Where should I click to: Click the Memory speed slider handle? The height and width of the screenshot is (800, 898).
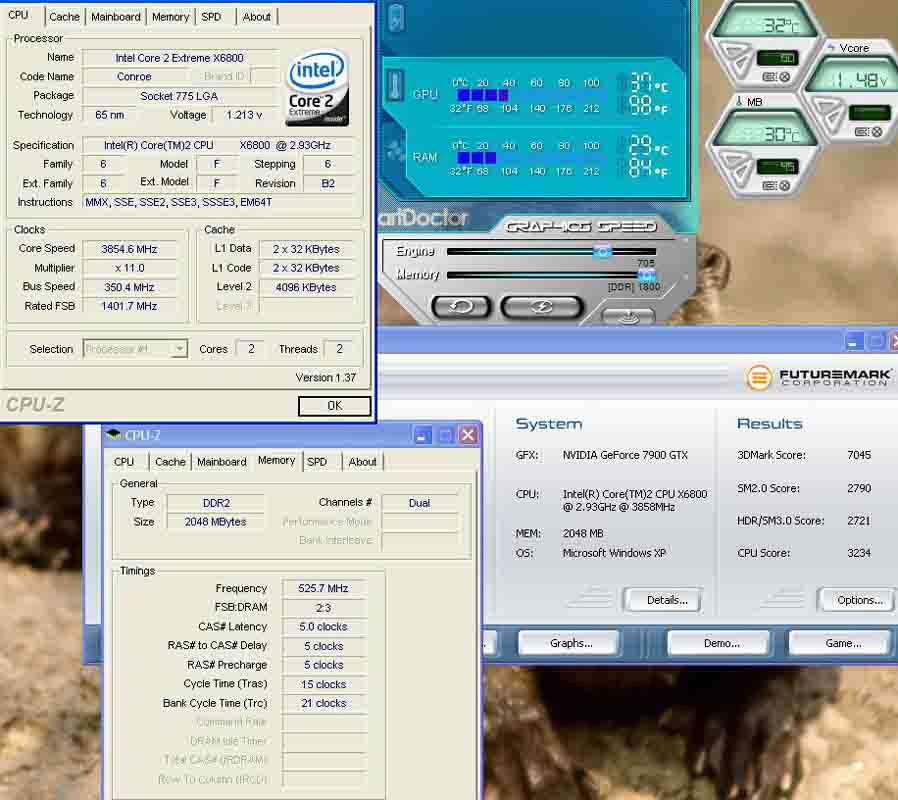(647, 275)
